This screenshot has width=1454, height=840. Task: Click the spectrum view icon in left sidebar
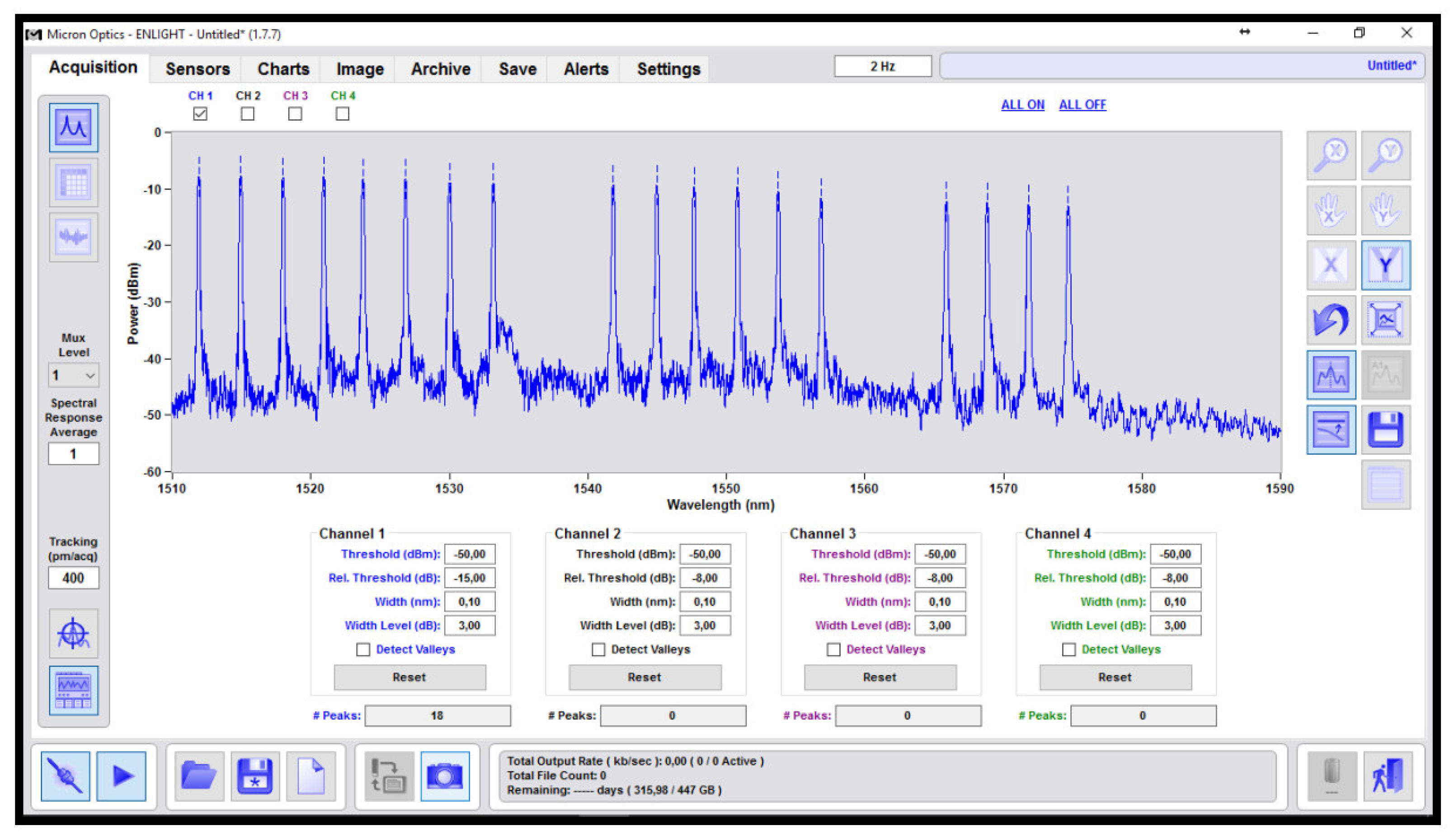pos(73,127)
